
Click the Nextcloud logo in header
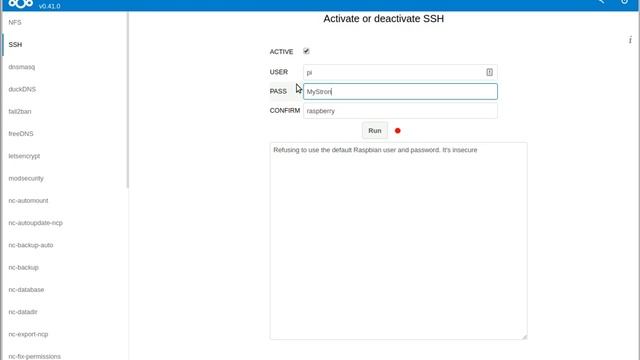20,4
